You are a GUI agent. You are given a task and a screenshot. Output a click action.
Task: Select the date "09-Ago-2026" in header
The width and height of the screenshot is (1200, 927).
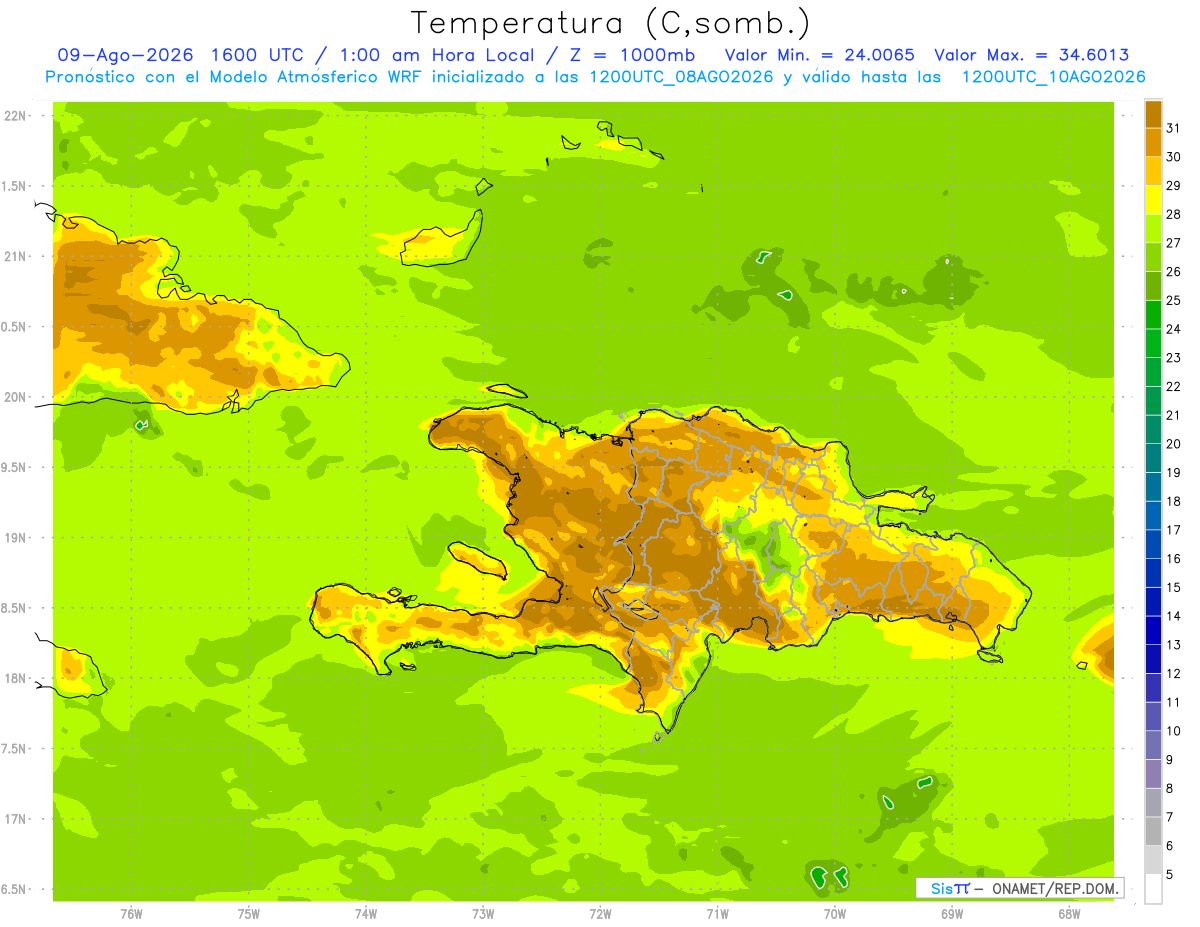(125, 55)
